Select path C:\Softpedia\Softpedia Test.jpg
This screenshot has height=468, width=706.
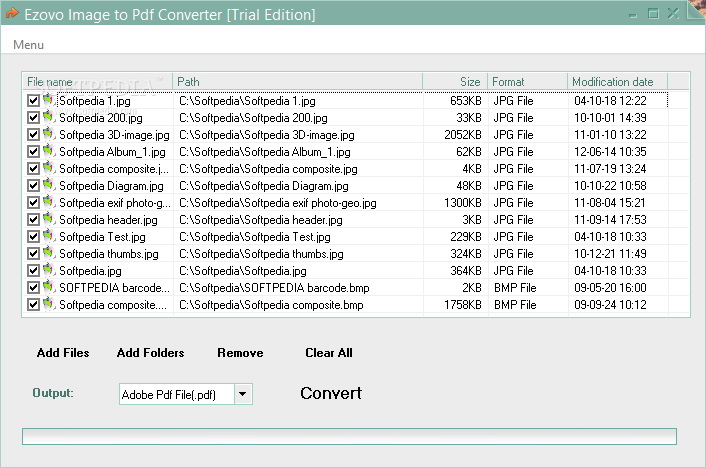click(x=255, y=236)
